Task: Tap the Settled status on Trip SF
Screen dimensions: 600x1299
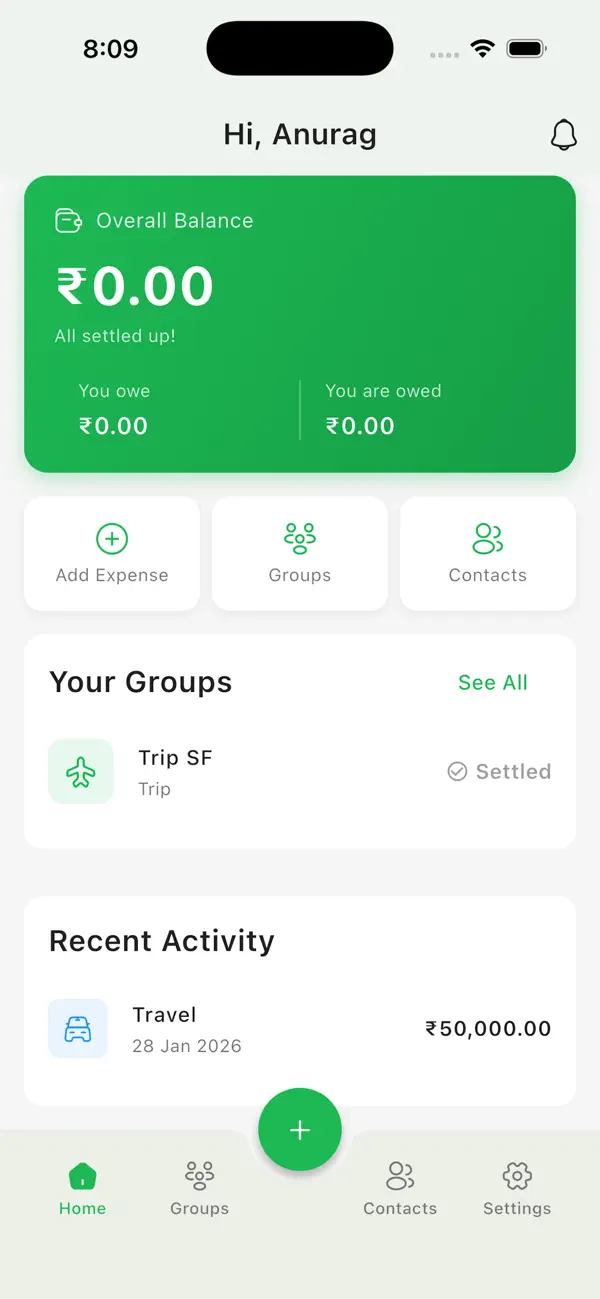Action: 498,771
